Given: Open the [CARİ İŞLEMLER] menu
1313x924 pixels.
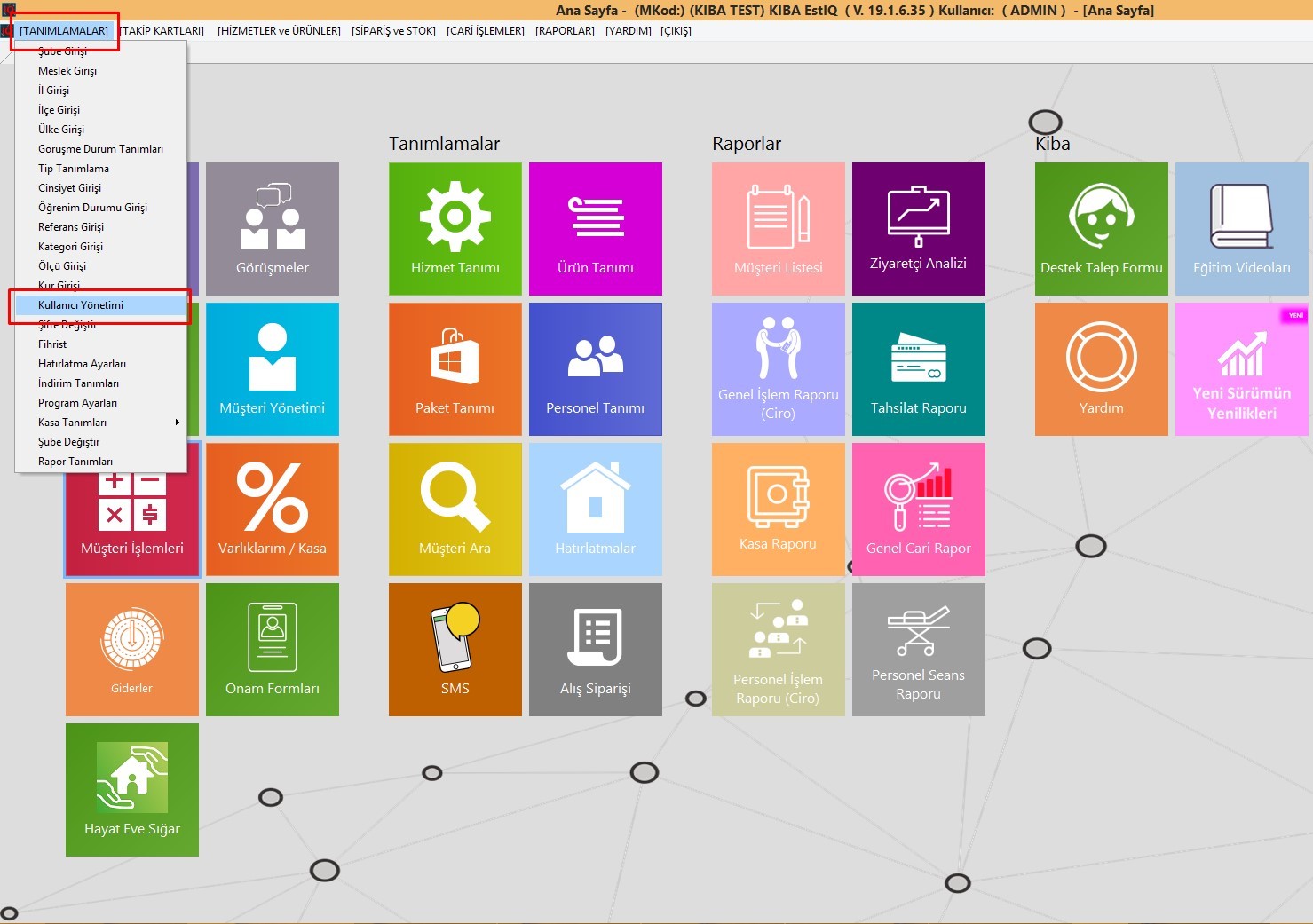Looking at the screenshot, I should [x=485, y=31].
